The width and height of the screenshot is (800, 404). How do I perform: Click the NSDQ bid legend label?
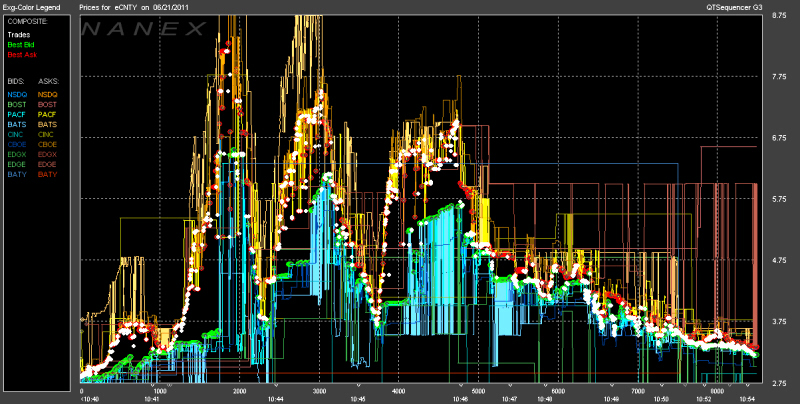(x=17, y=93)
